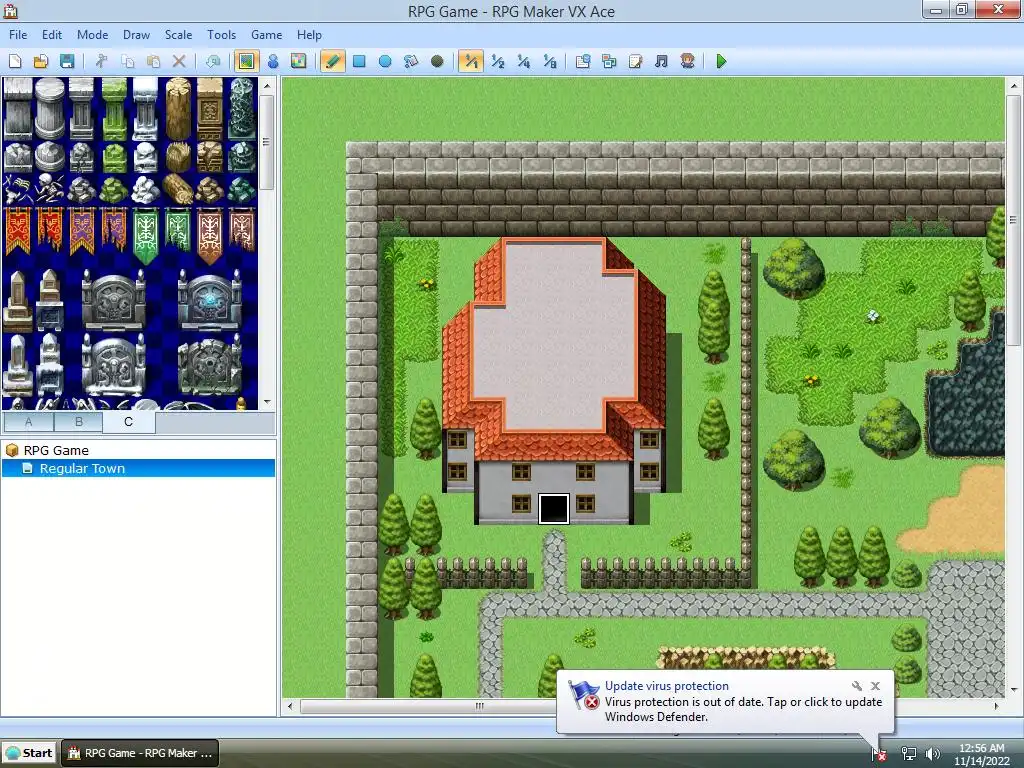Viewport: 1024px width, 768px height.
Task: Open the Edit menu
Action: coord(52,35)
